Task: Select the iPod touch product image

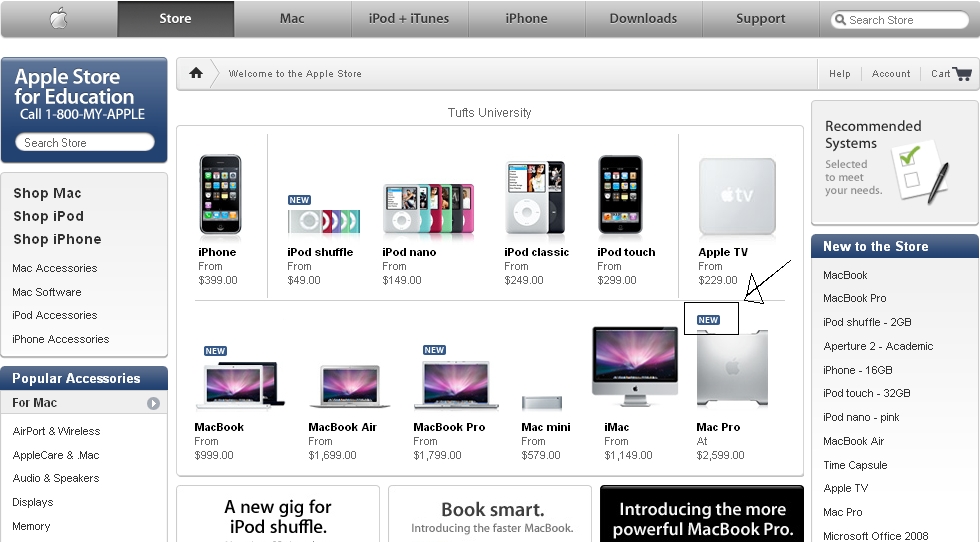Action: 620,194
